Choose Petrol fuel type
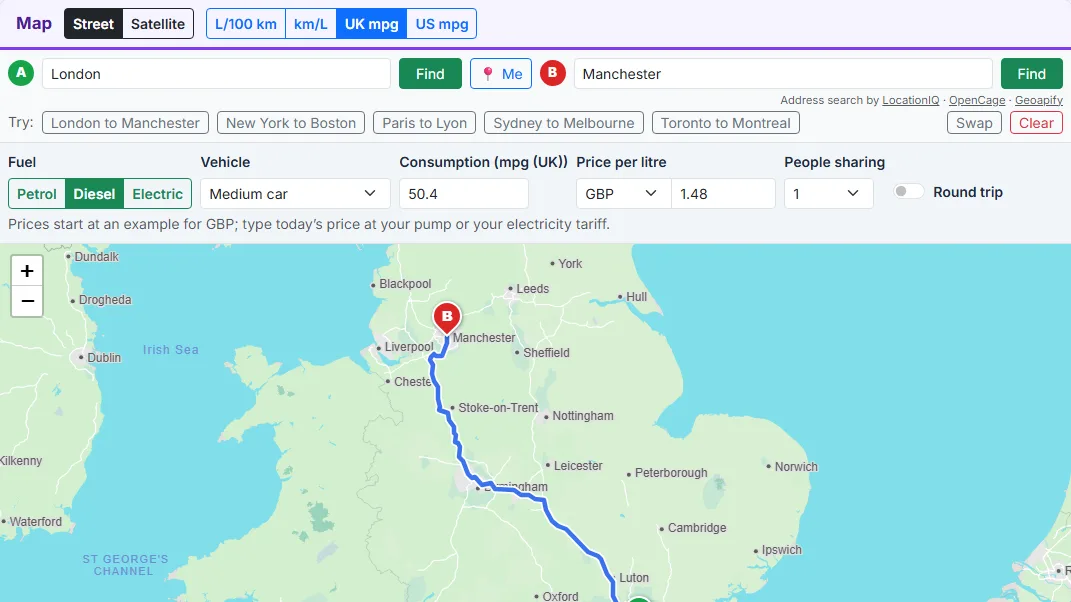The width and height of the screenshot is (1071, 602). (x=37, y=194)
